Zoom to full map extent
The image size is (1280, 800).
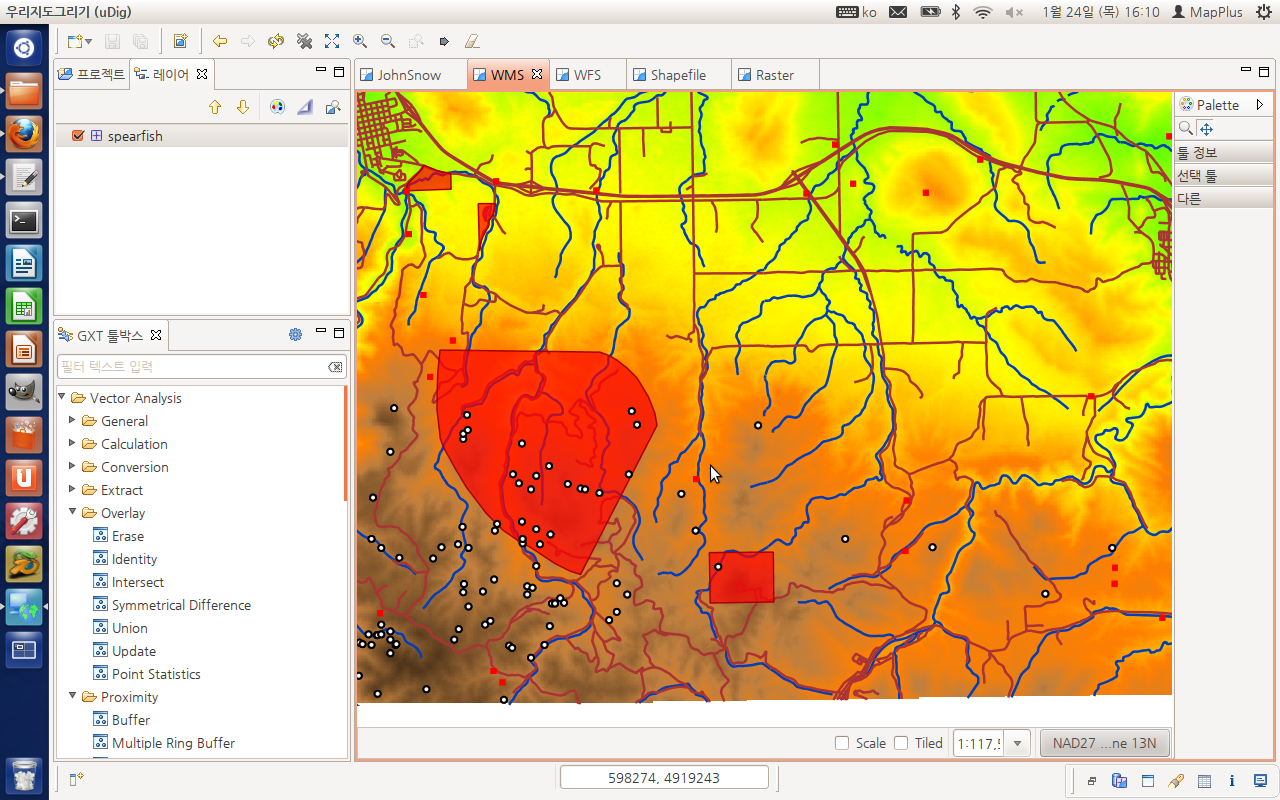pos(332,42)
